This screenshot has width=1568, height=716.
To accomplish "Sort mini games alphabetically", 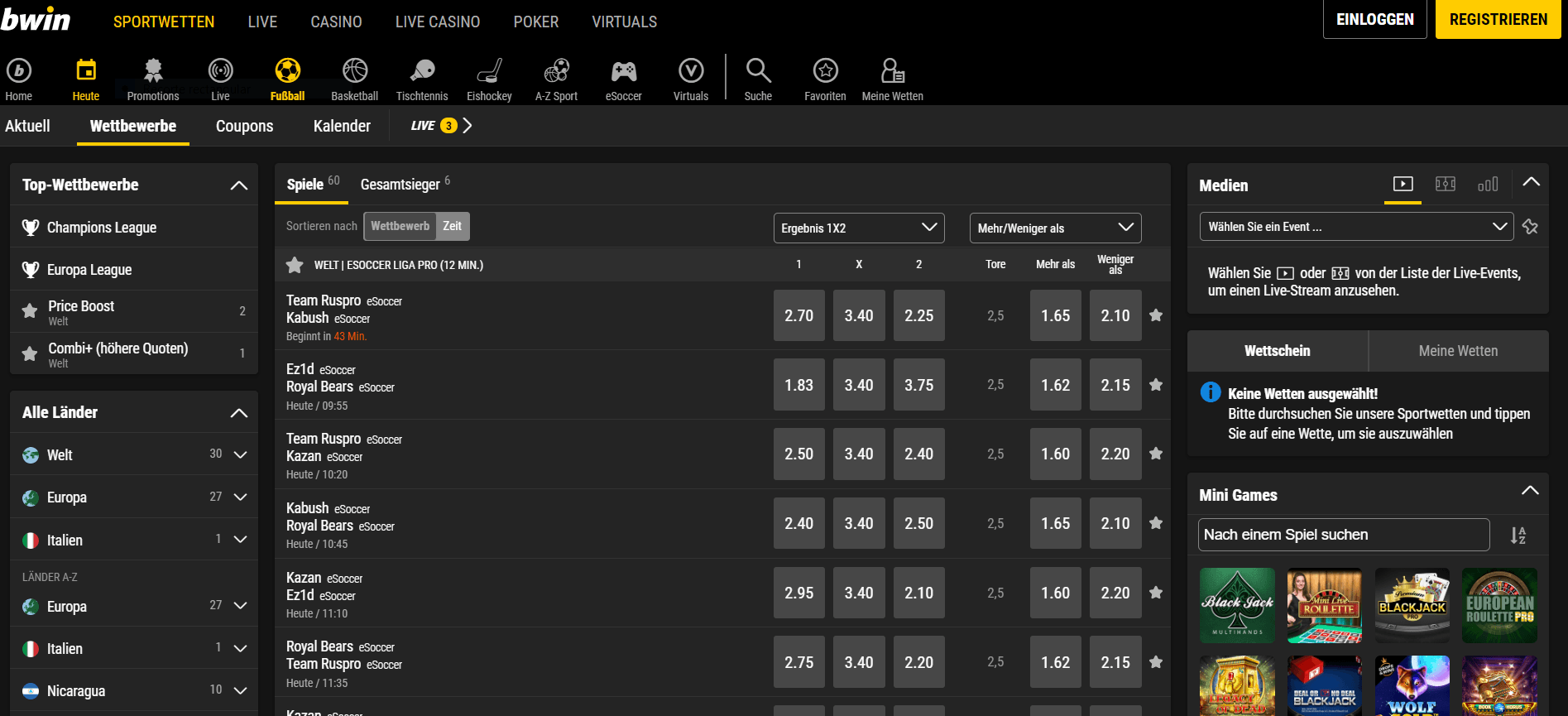I will [1518, 536].
